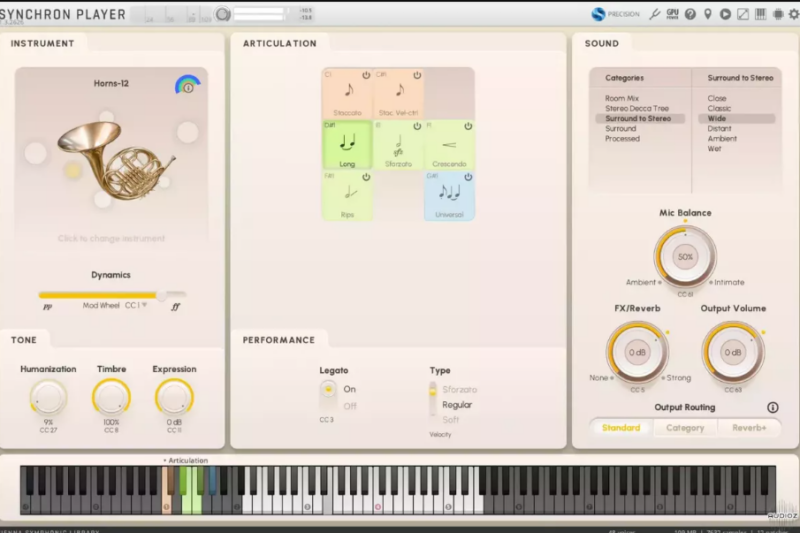Open the Output Routing info icon
This screenshot has height=533, width=800.
pos(772,407)
